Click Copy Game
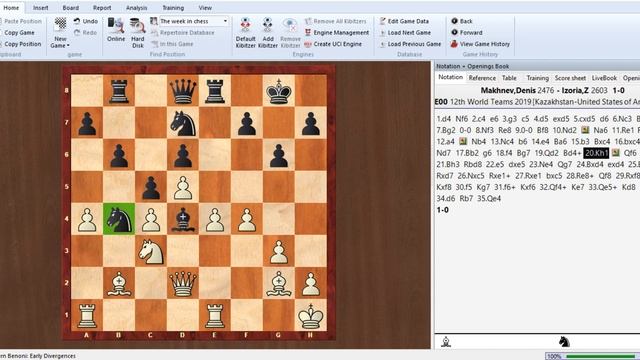Viewport: 640px width, 360px height. point(18,33)
